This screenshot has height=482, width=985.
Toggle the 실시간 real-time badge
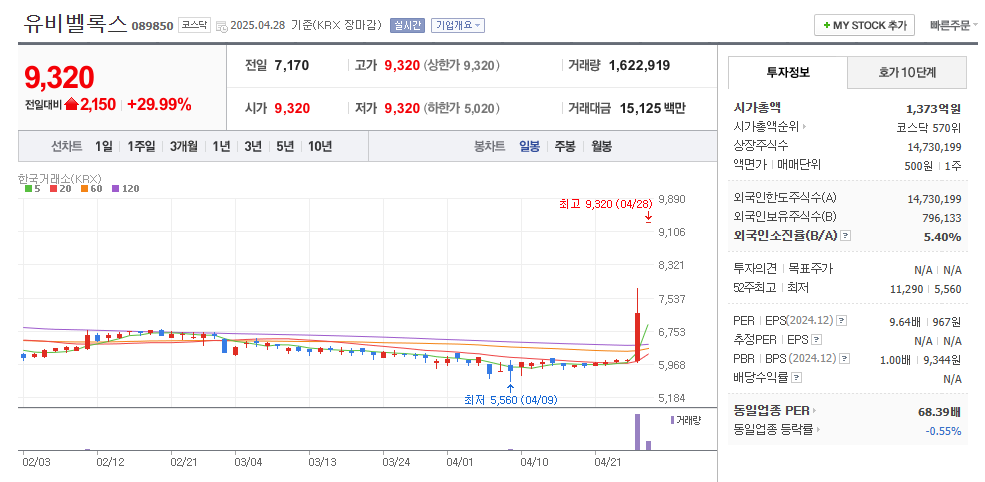point(408,26)
